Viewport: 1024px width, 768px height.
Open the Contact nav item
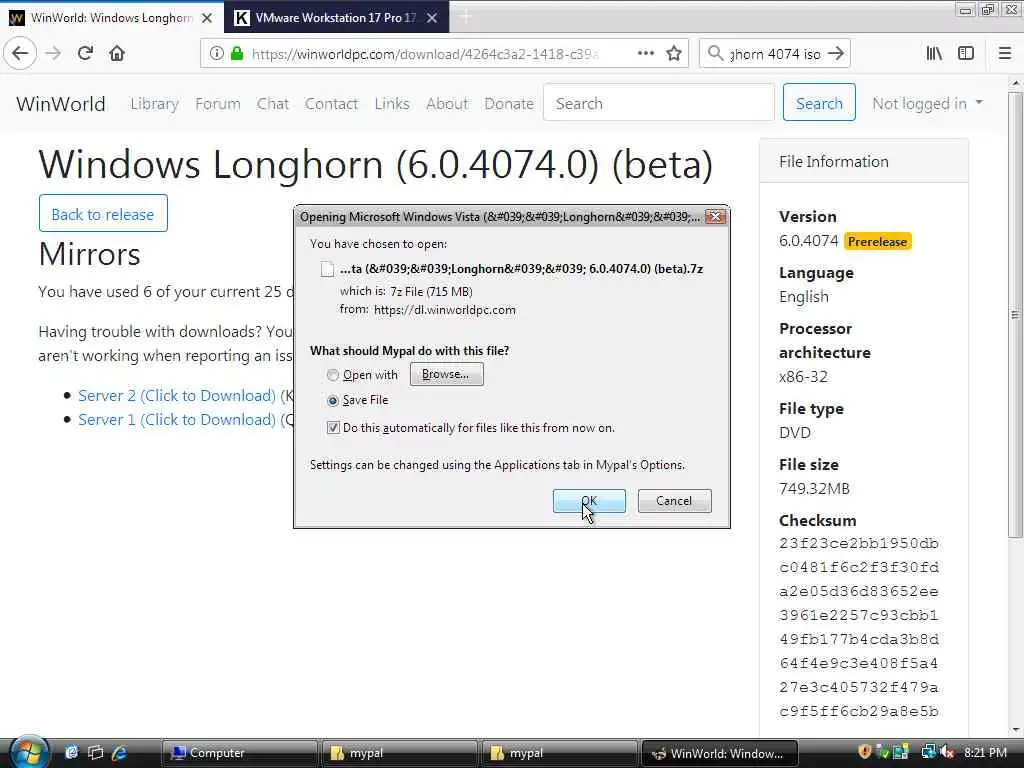click(331, 103)
